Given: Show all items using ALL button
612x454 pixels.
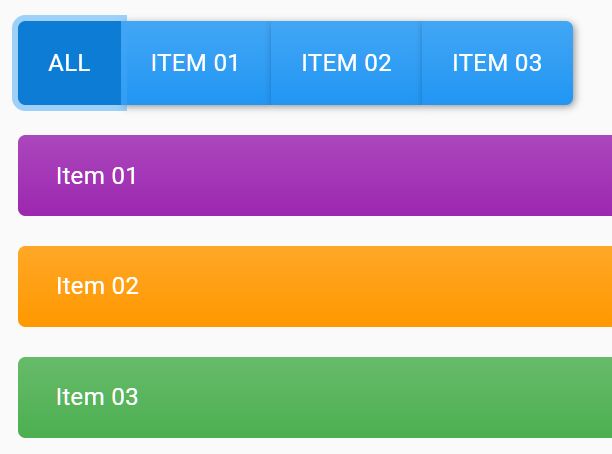Looking at the screenshot, I should [x=69, y=63].
